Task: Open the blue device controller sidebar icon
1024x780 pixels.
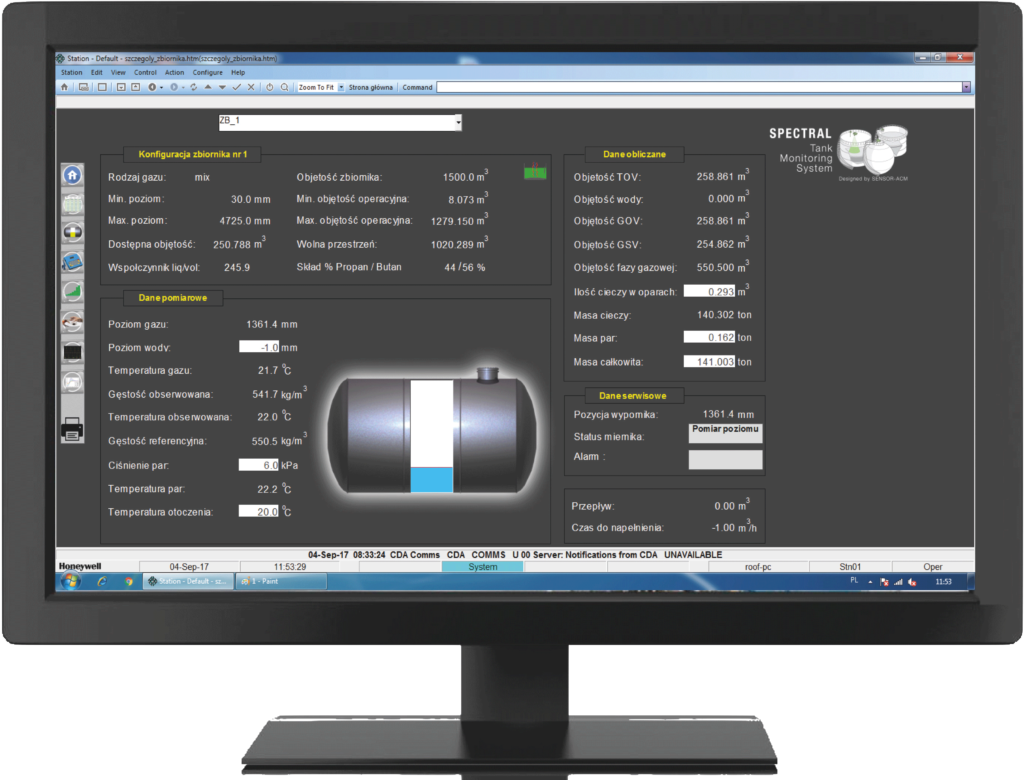Action: [72, 262]
